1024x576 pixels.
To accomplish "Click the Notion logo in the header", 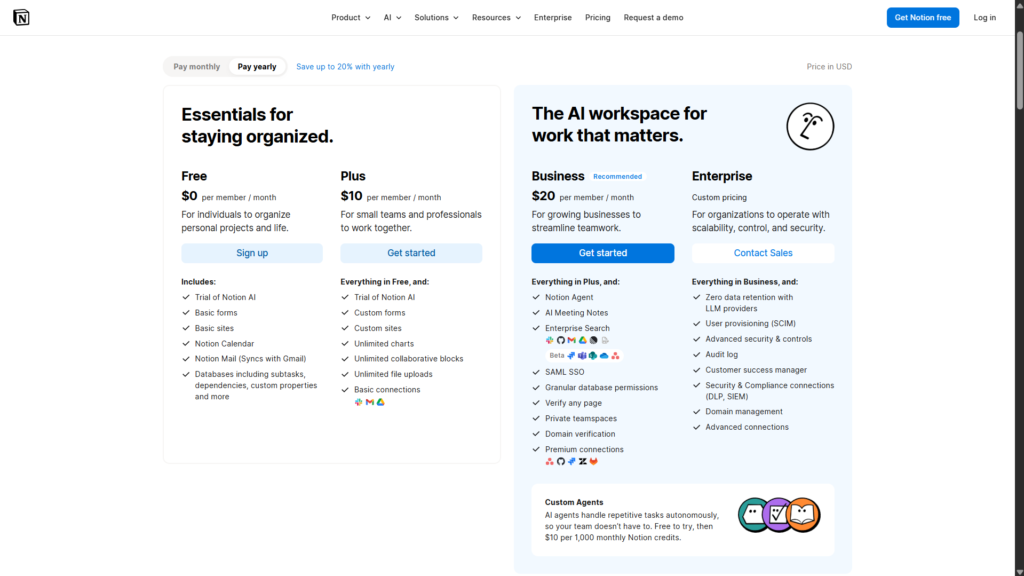I will (x=21, y=18).
